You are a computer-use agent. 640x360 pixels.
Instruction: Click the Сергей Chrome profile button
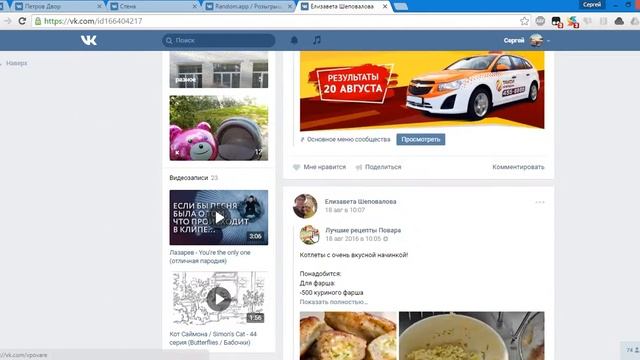[x=592, y=5]
